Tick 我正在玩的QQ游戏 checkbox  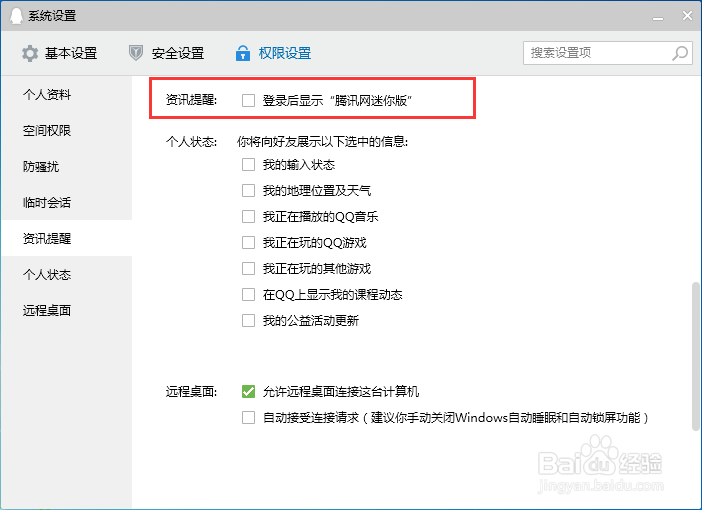(248, 243)
